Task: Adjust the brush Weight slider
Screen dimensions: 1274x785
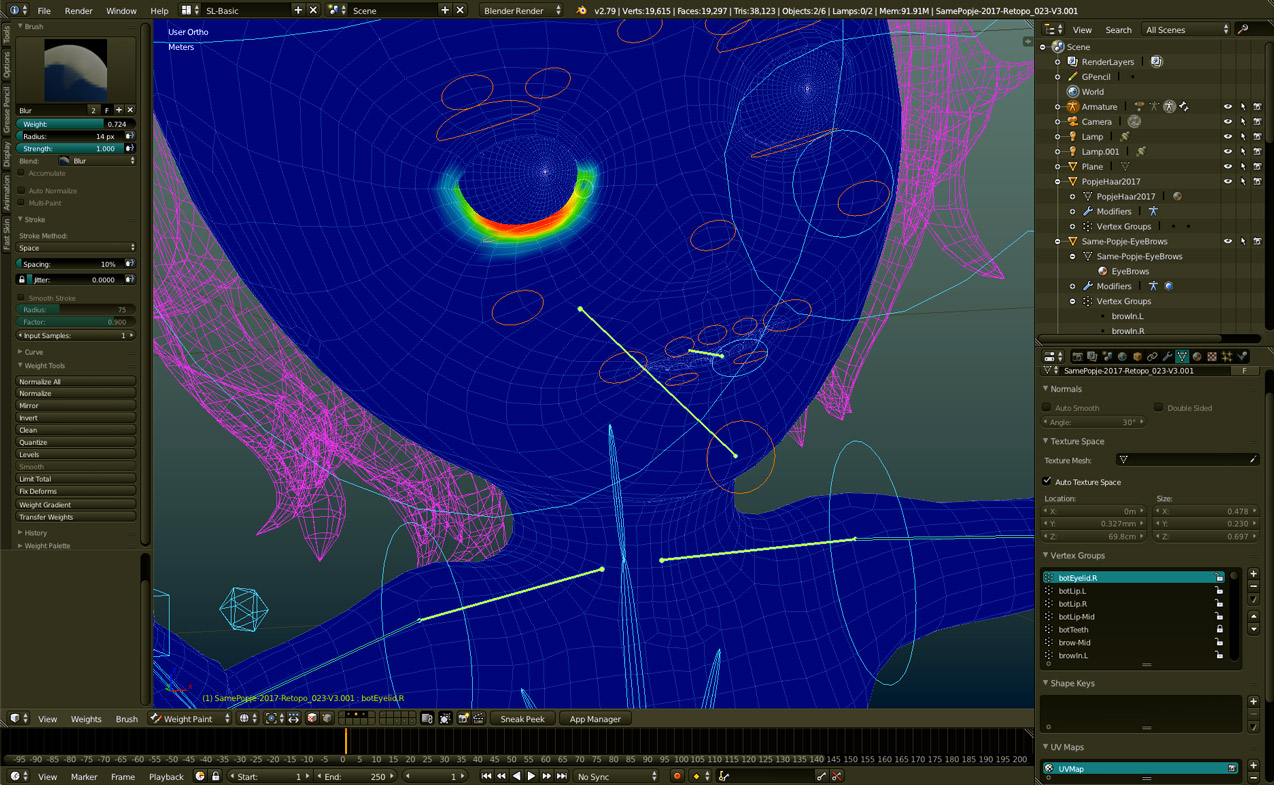Action: tap(76, 124)
